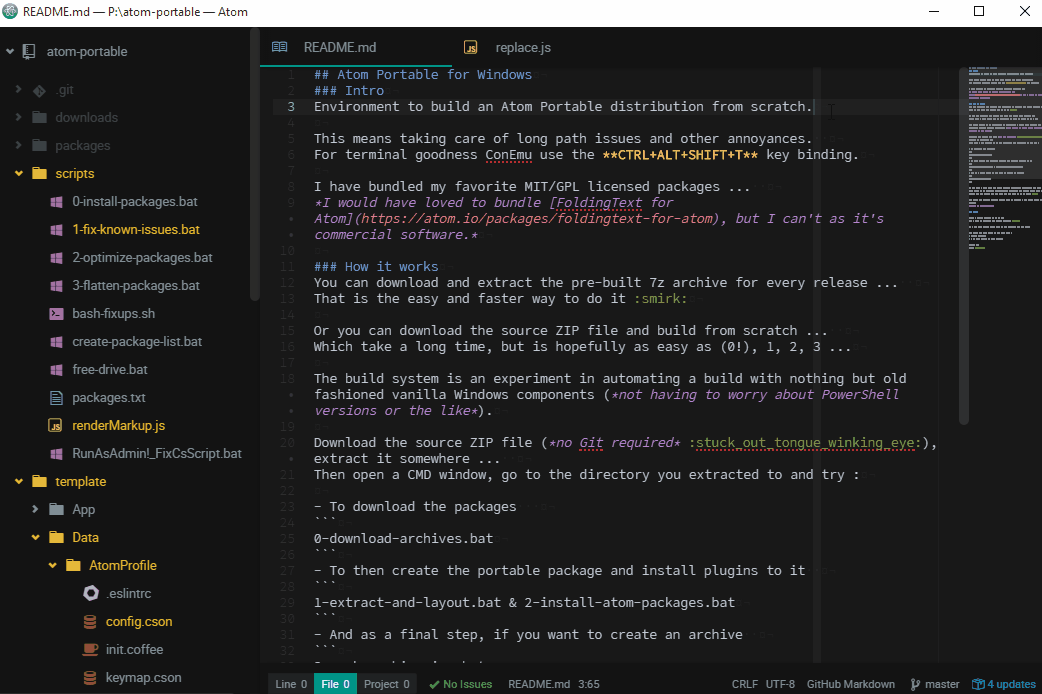Switch to the replace.js tab

coord(523,47)
